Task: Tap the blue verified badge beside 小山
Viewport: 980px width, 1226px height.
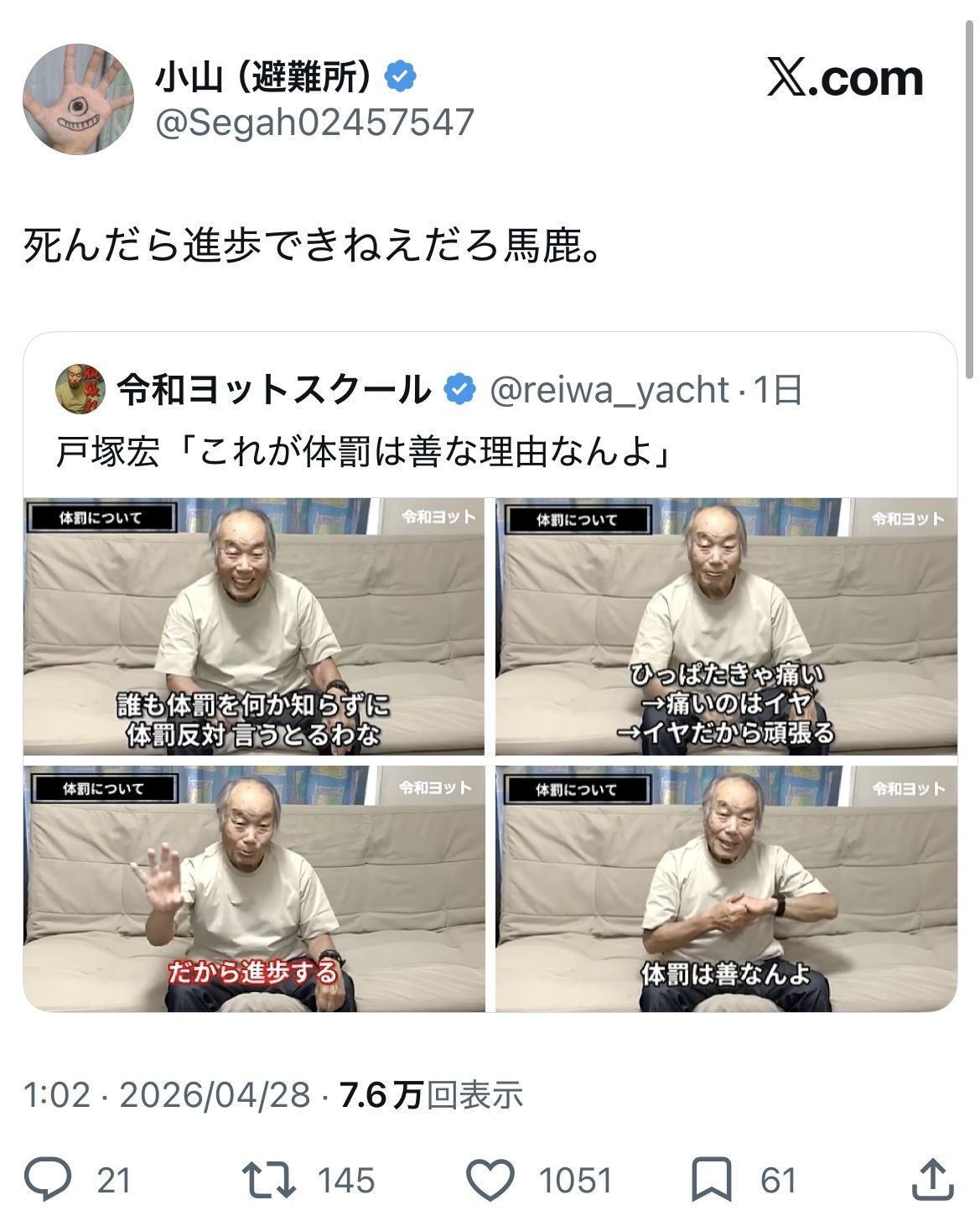Action: [x=400, y=77]
